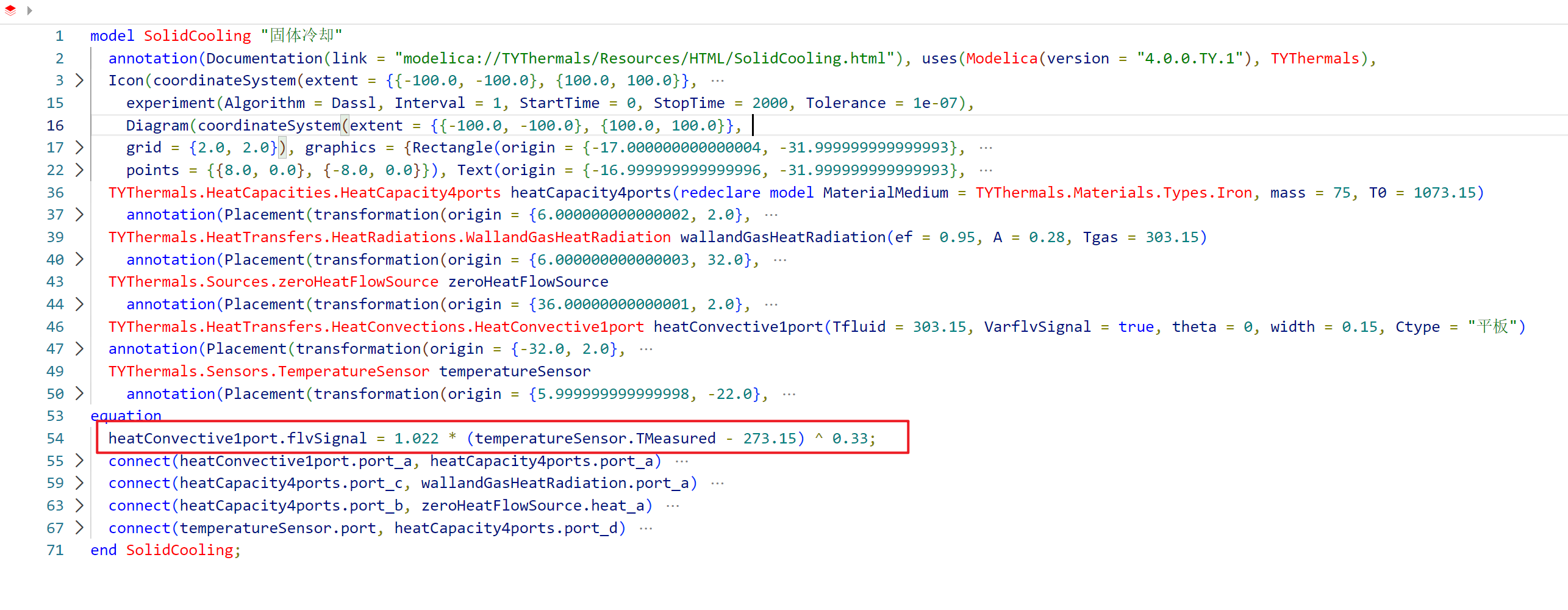
Task: Click T0 value 1073.15
Action: pos(1445,192)
